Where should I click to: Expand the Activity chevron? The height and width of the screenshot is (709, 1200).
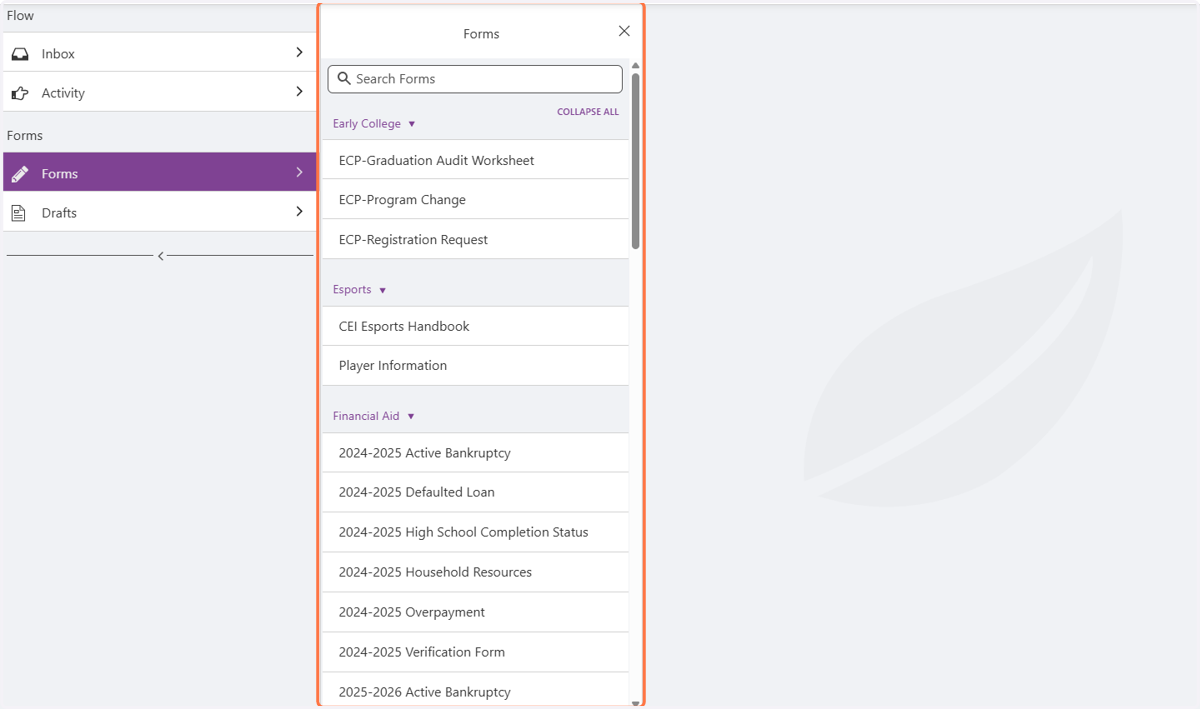tap(299, 92)
